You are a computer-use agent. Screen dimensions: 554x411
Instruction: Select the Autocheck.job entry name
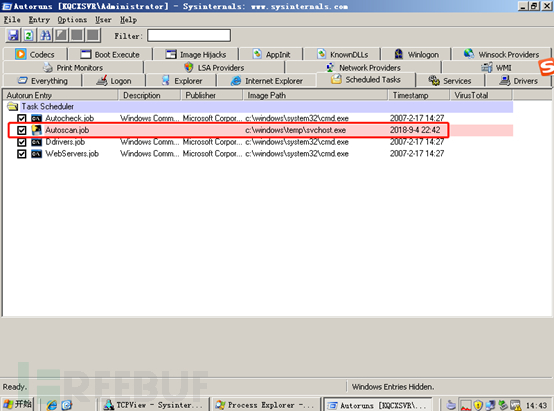[70, 118]
